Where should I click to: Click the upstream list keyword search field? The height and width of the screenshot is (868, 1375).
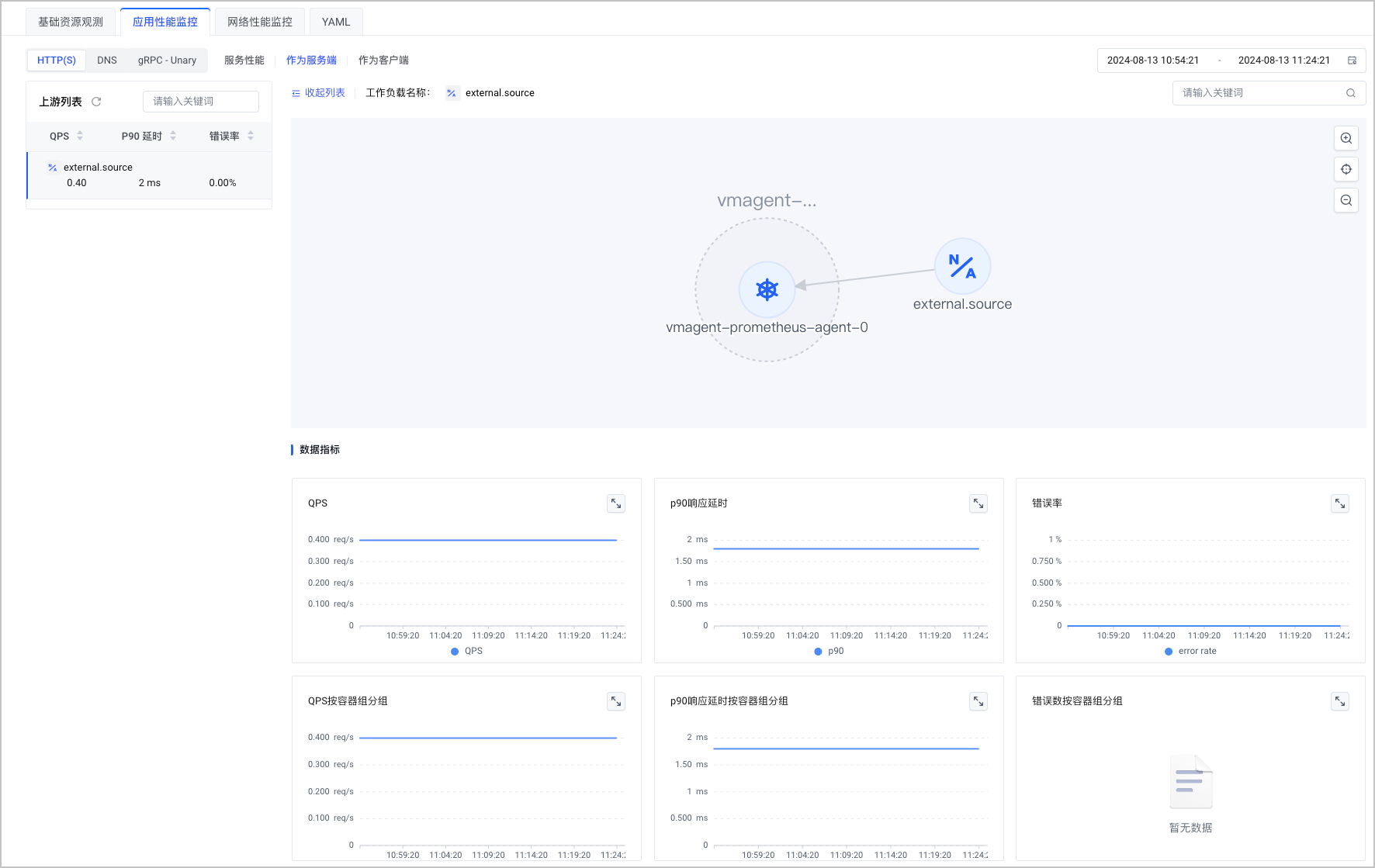coord(201,102)
